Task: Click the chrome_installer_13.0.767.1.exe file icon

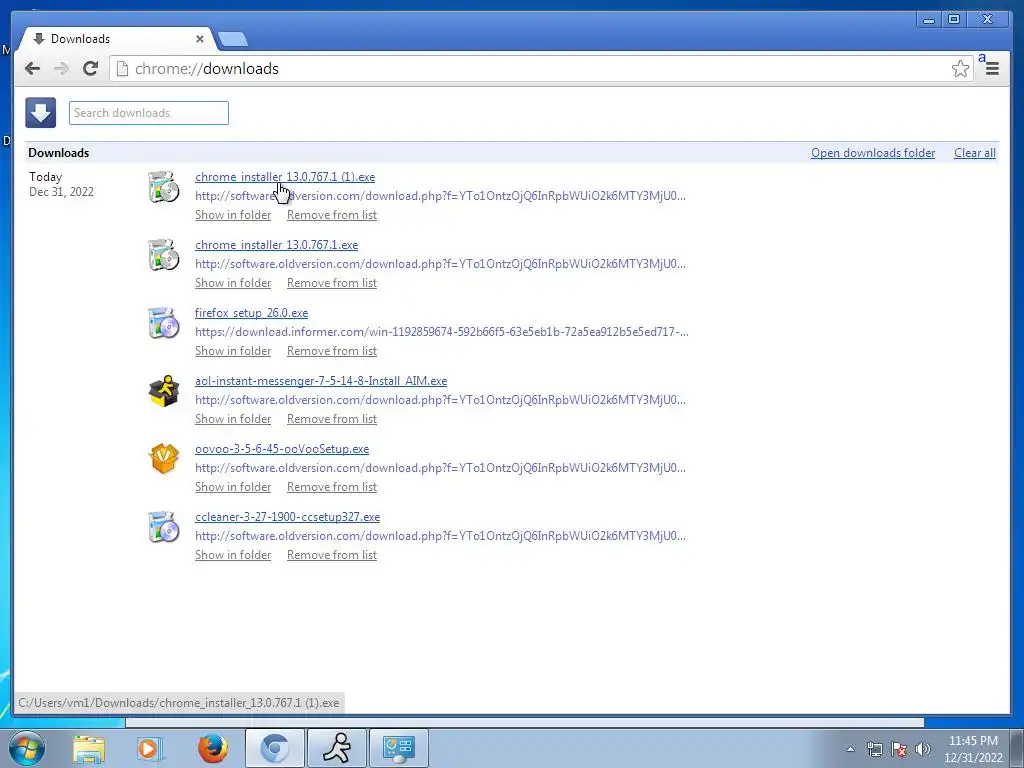Action: pos(163,255)
